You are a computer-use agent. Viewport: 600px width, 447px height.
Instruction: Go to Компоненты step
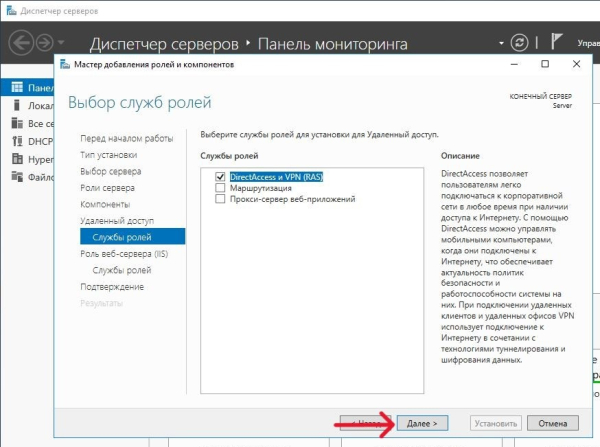pos(105,204)
